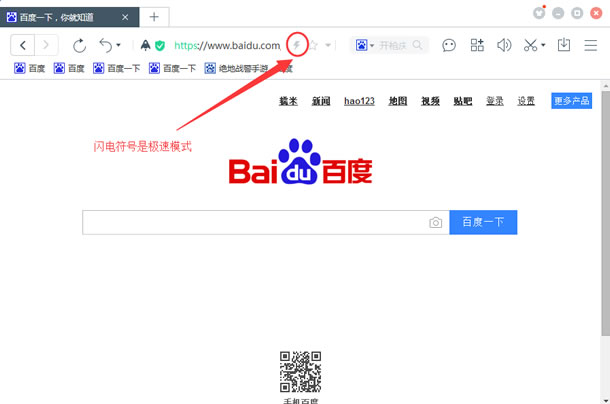Close the 百度一下,你就知道 tab
This screenshot has height=404, width=610.
click(125, 17)
